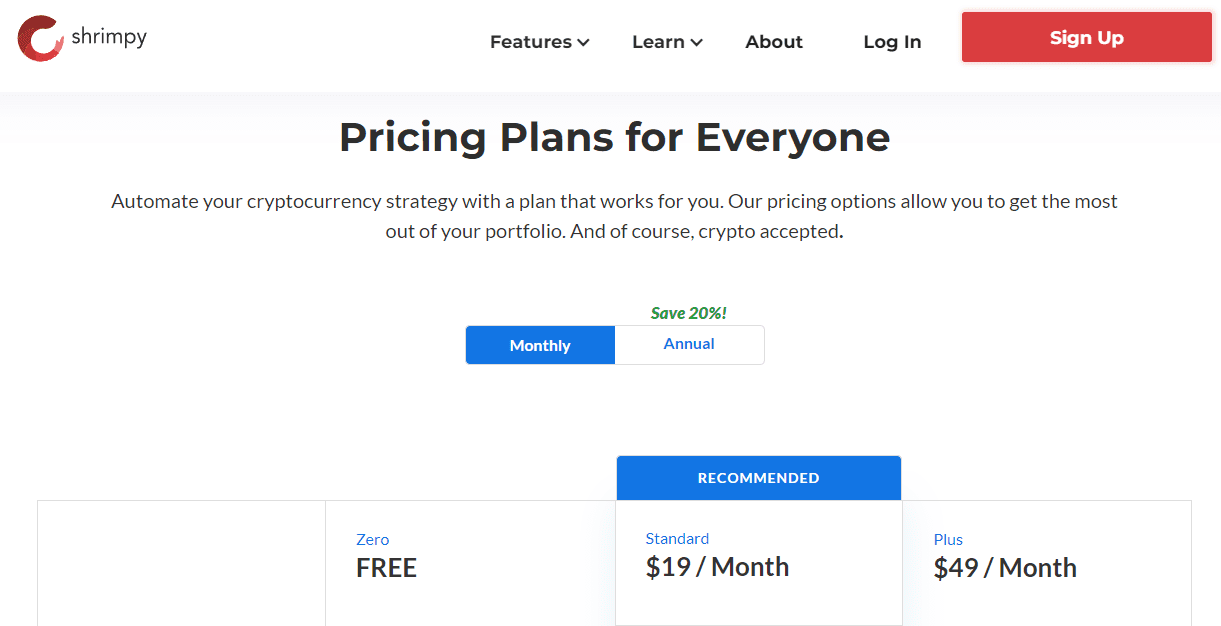This screenshot has height=626, width=1221.
Task: Click the $49 / Month price
Action: [1005, 568]
